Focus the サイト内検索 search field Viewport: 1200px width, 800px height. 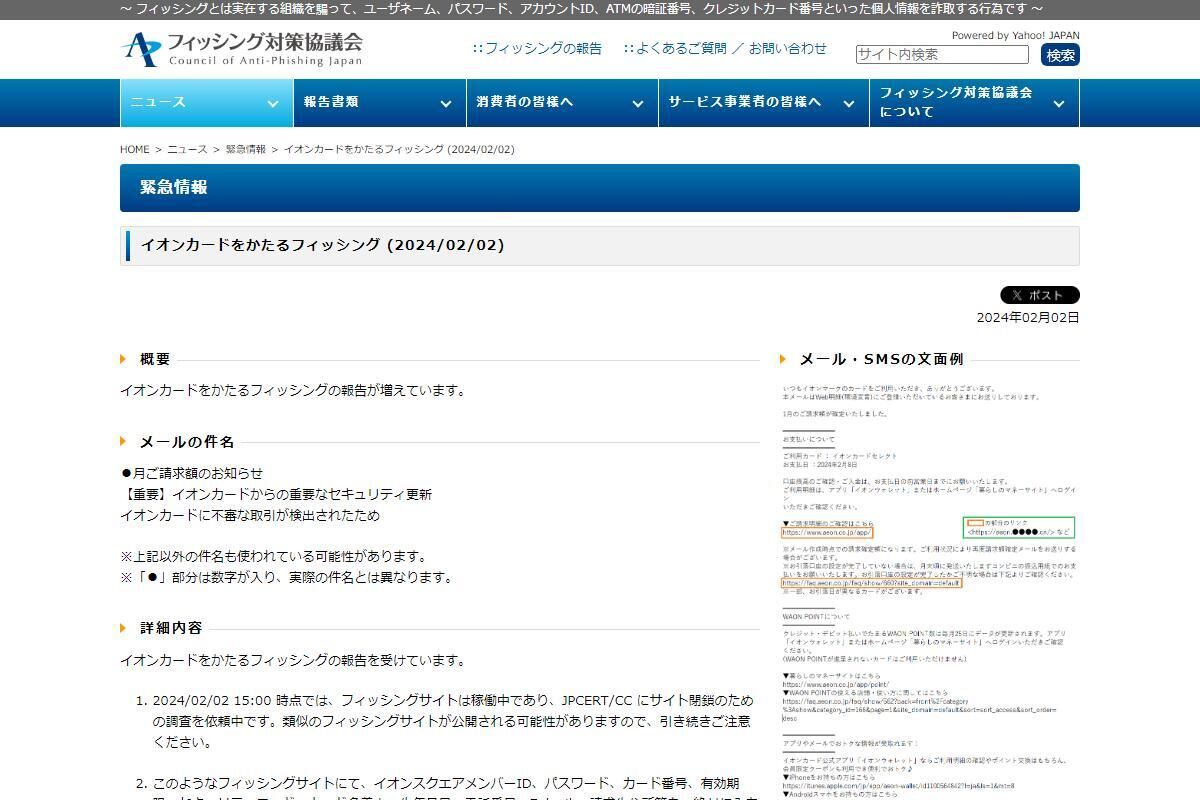click(942, 54)
